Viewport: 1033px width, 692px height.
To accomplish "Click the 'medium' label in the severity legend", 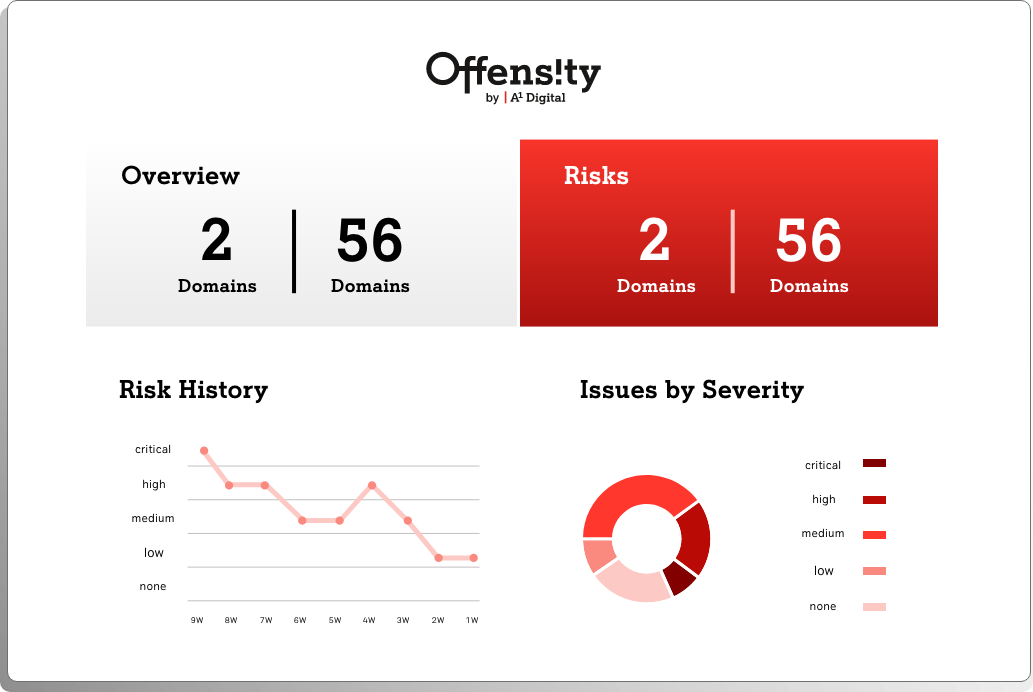I will point(823,534).
